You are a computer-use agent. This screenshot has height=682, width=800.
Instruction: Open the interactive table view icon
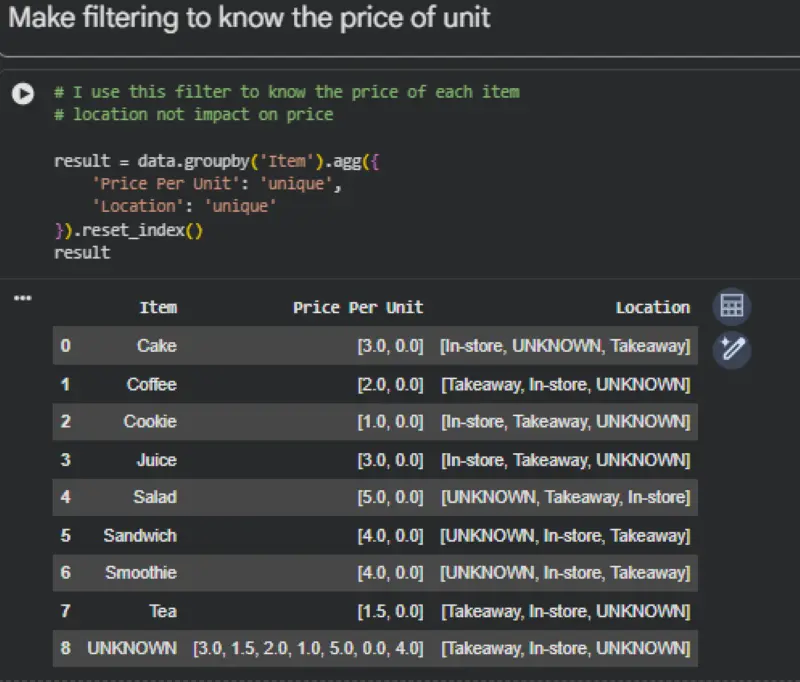731,306
